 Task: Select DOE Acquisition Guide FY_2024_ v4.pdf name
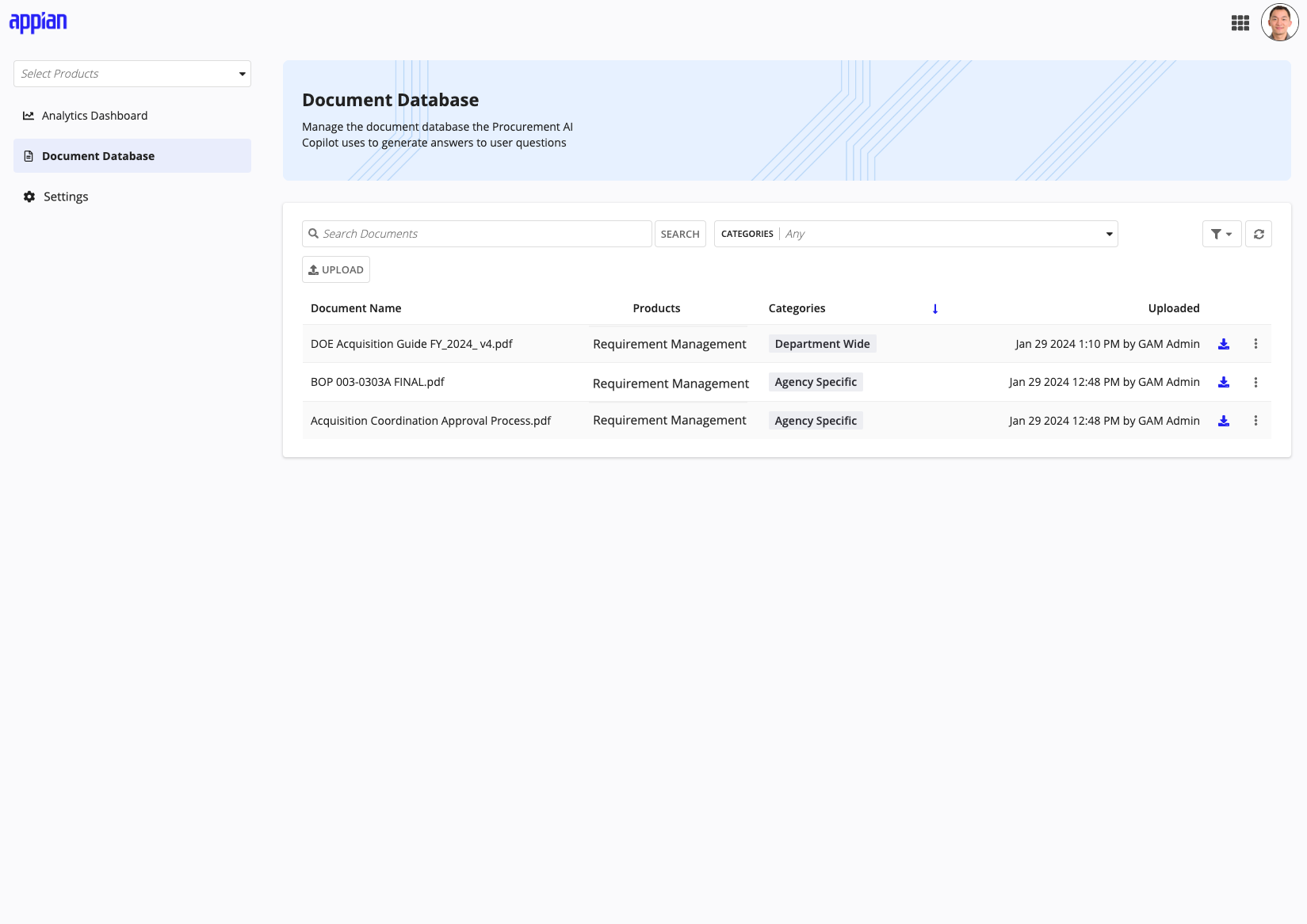[411, 344]
